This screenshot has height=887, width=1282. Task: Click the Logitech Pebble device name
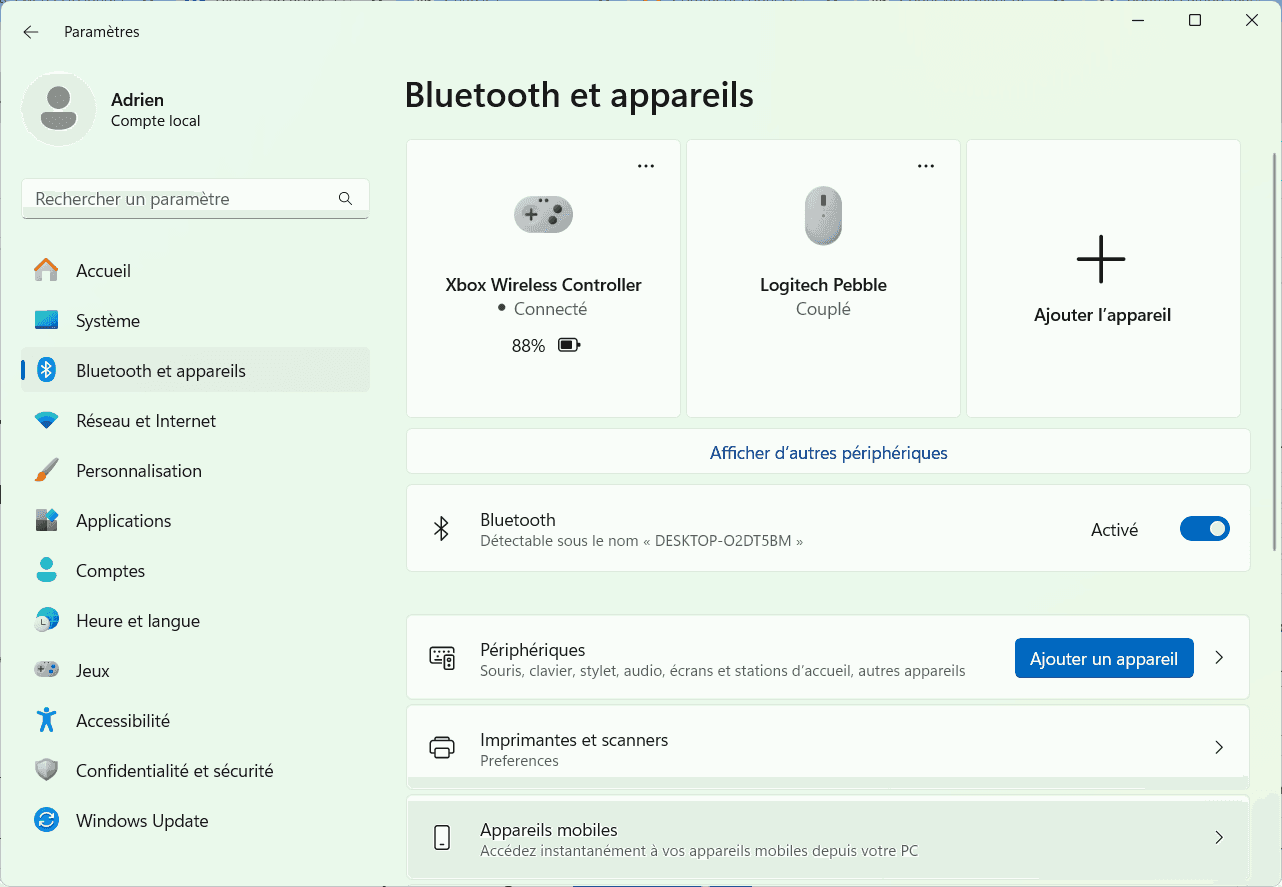[x=823, y=285]
